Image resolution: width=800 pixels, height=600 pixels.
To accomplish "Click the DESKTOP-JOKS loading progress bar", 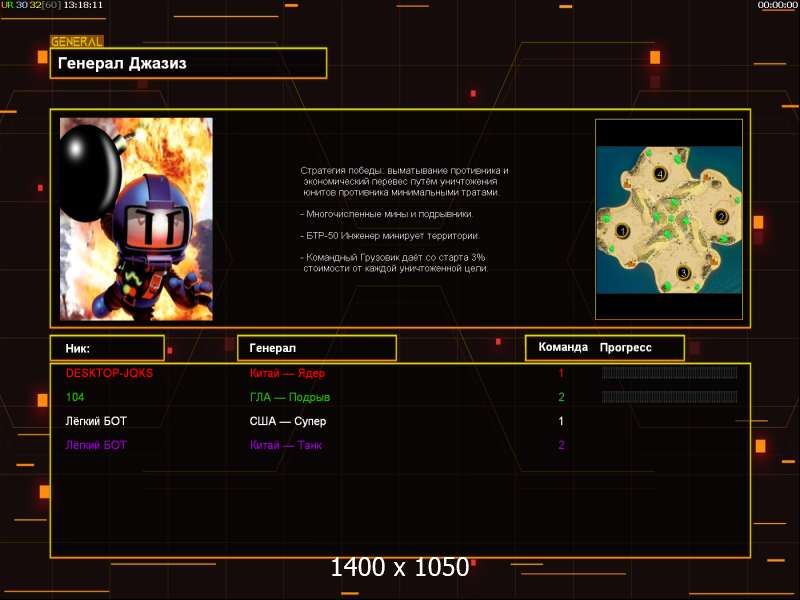I will [669, 373].
